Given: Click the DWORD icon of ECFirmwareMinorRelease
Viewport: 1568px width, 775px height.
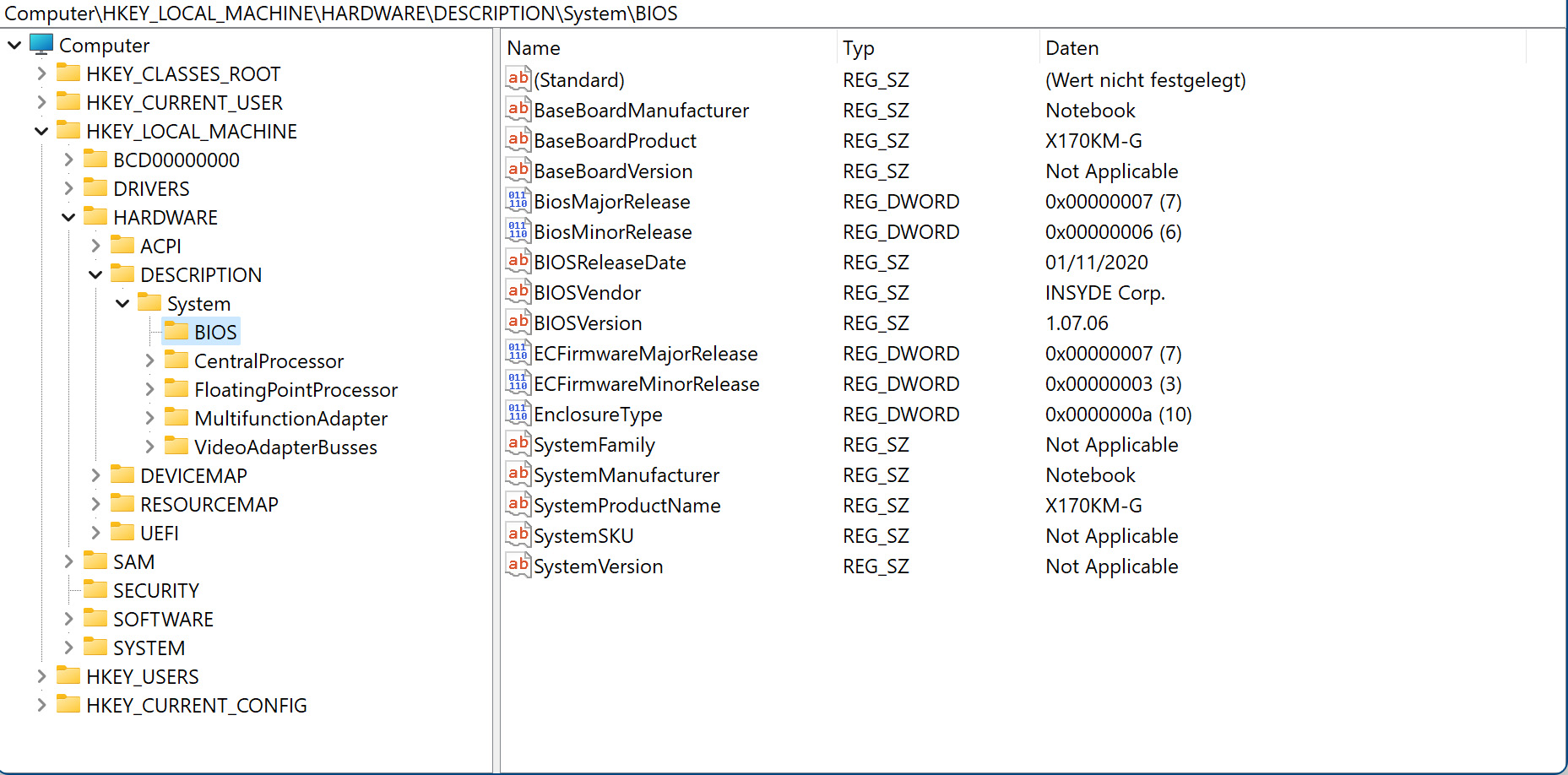Looking at the screenshot, I should [518, 383].
